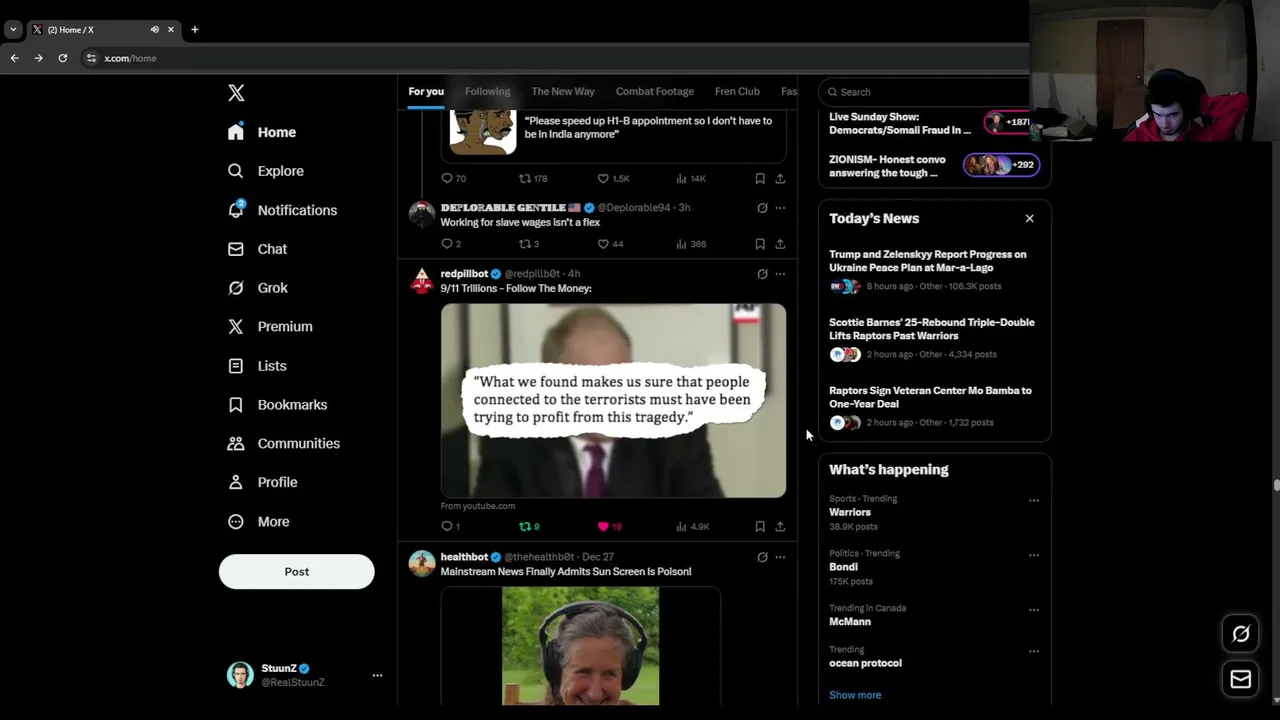The height and width of the screenshot is (720, 1280).
Task: Open Chat from the sidebar
Action: (x=257, y=249)
